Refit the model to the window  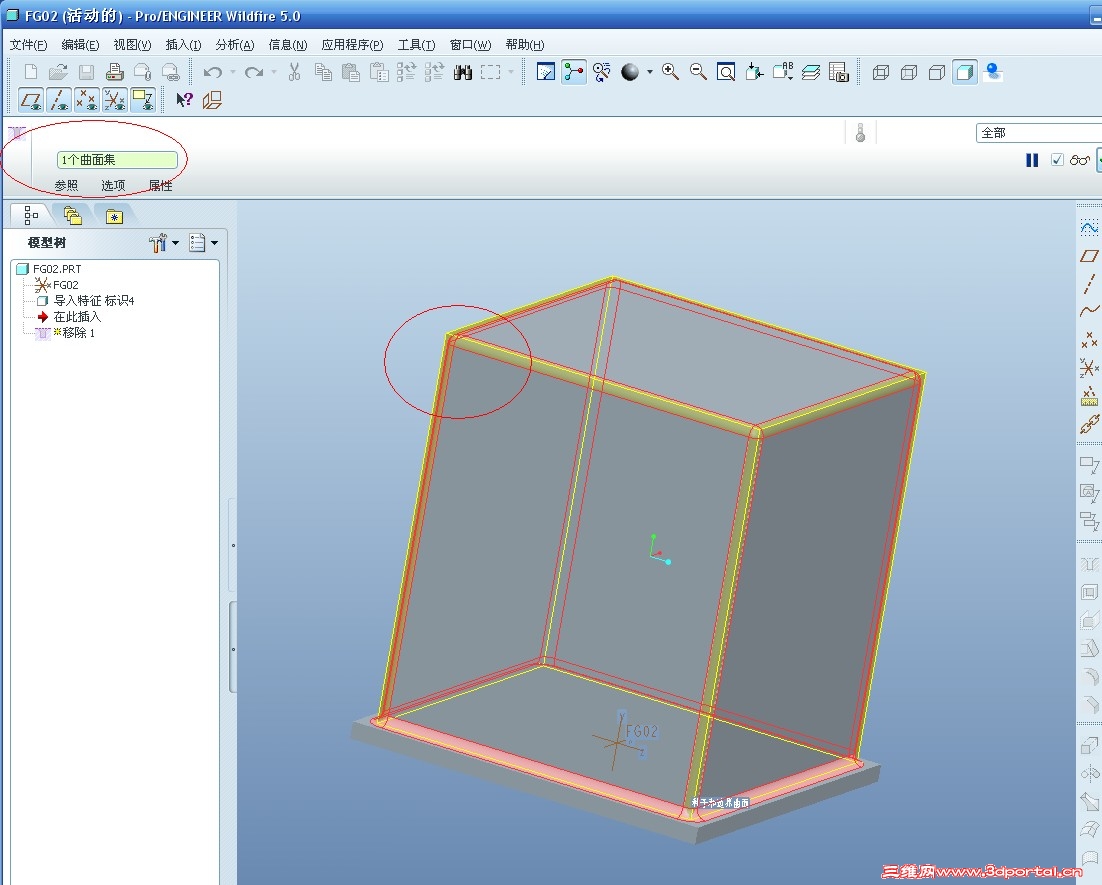(x=726, y=72)
